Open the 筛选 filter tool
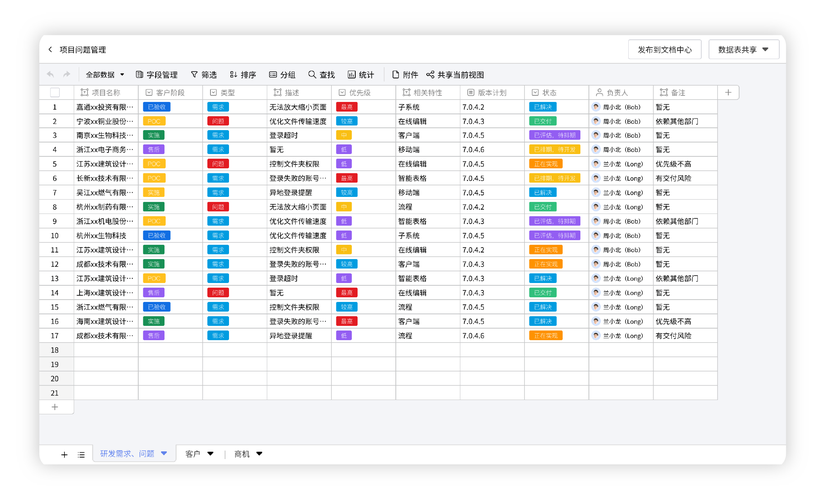 tap(203, 75)
